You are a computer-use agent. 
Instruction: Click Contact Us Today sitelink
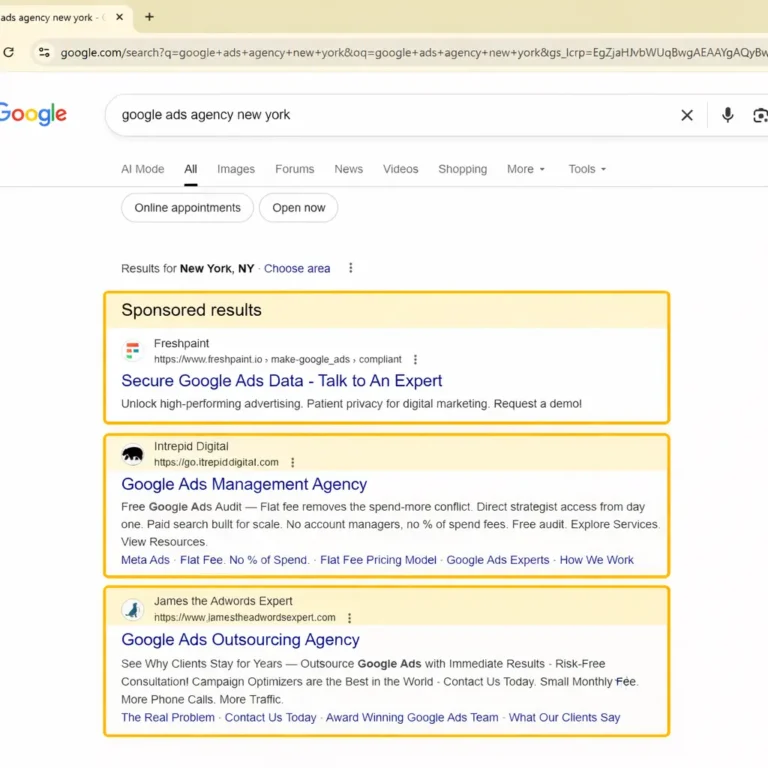(270, 718)
